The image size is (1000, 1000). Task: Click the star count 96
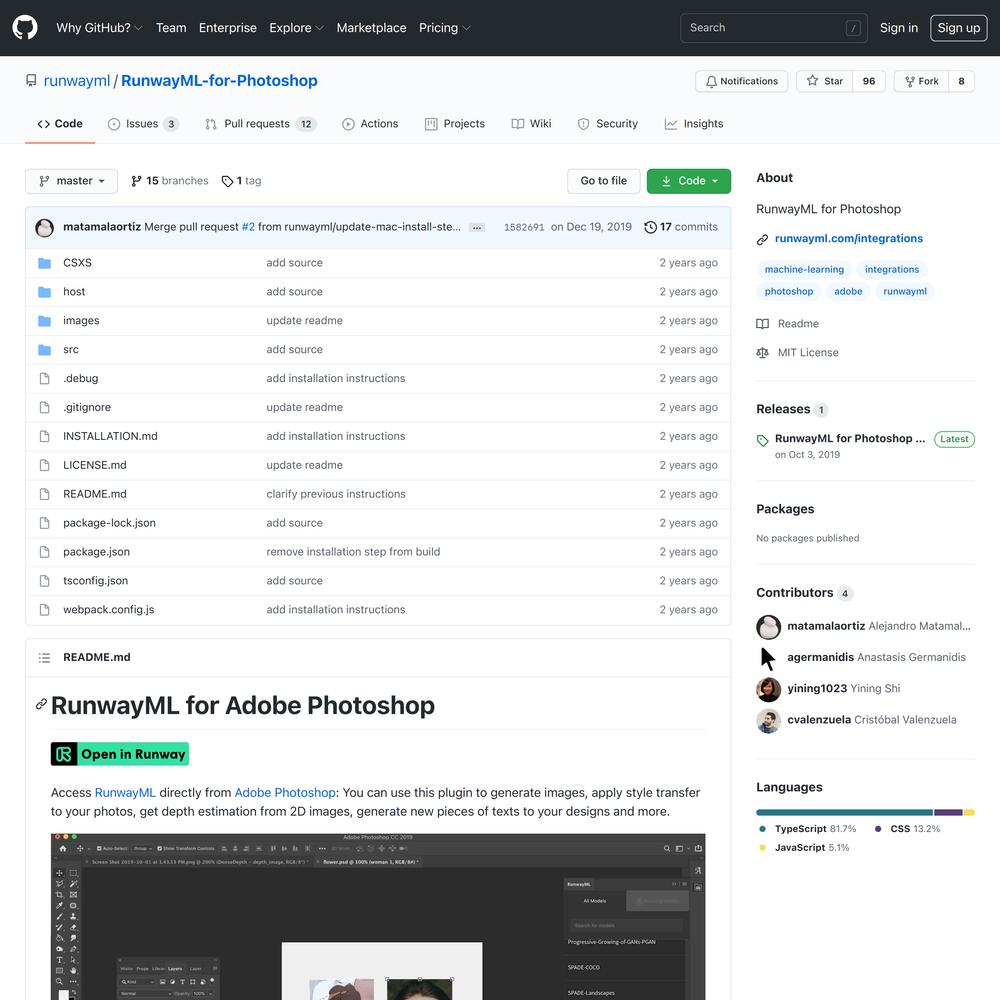click(869, 81)
